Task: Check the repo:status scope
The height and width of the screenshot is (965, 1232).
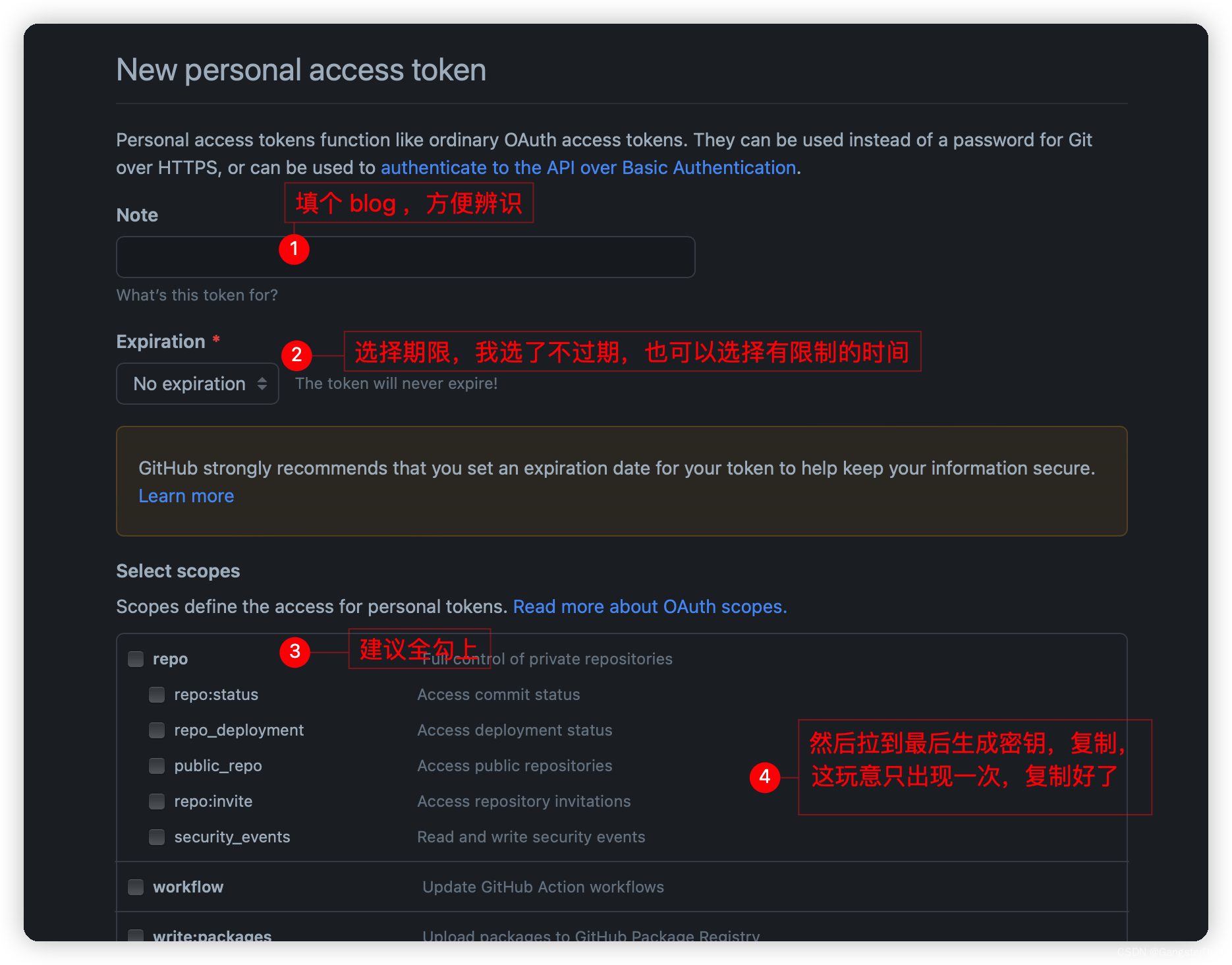Action: pos(157,695)
